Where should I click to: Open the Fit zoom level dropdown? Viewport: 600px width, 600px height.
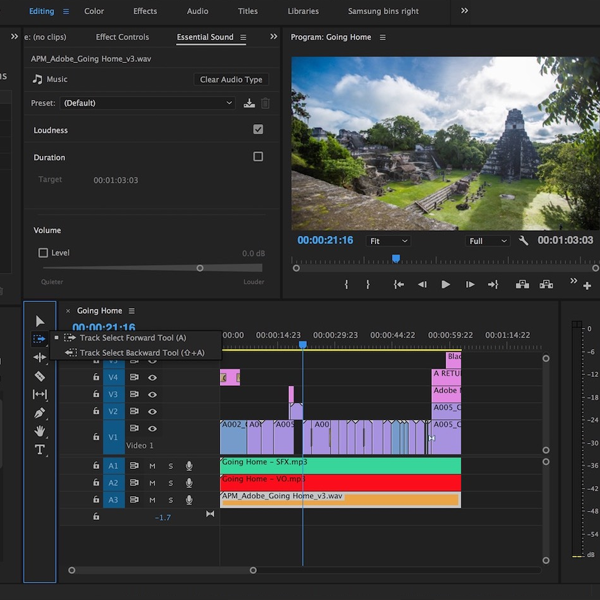[388, 241]
